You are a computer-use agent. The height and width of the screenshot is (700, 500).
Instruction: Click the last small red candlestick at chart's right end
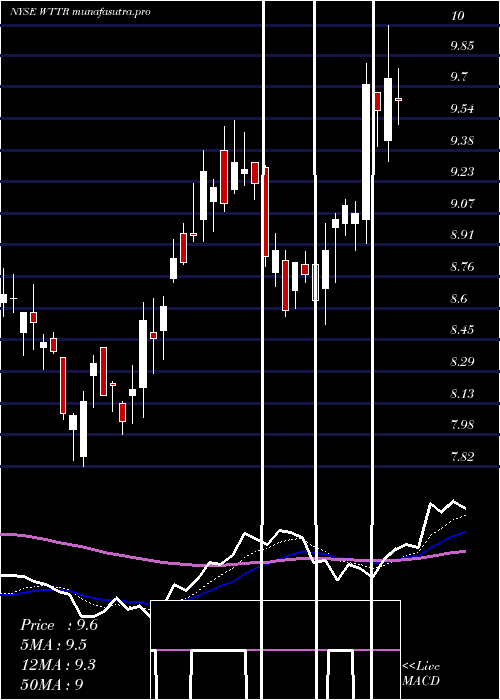click(x=398, y=99)
